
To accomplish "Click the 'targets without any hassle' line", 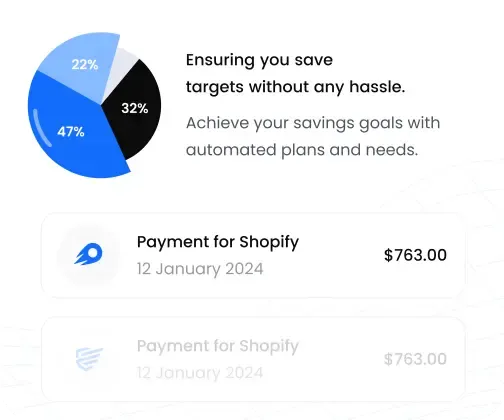I will pos(295,87).
